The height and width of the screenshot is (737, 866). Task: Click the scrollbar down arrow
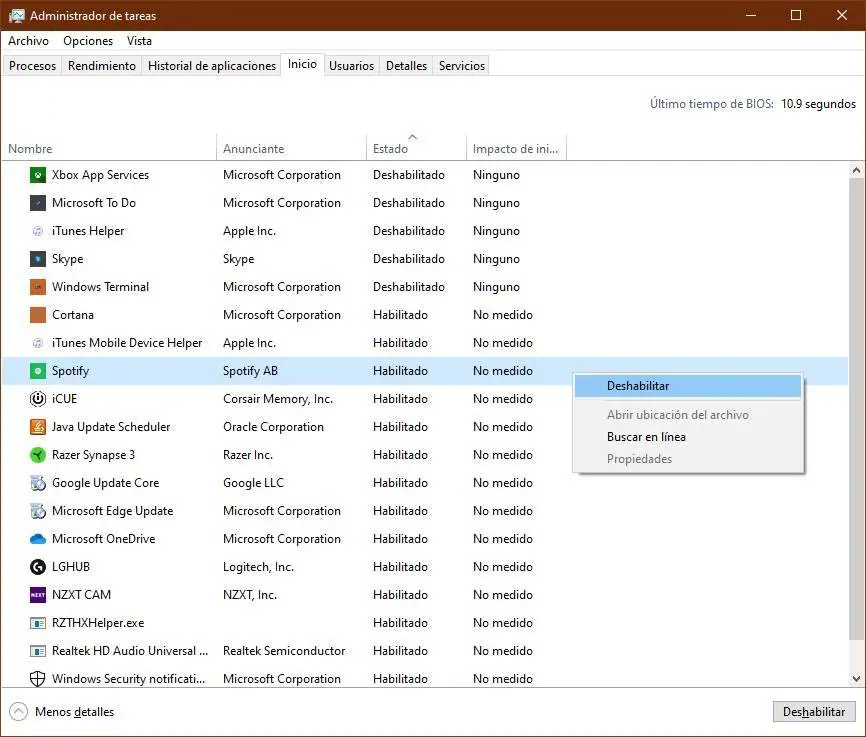[x=856, y=678]
